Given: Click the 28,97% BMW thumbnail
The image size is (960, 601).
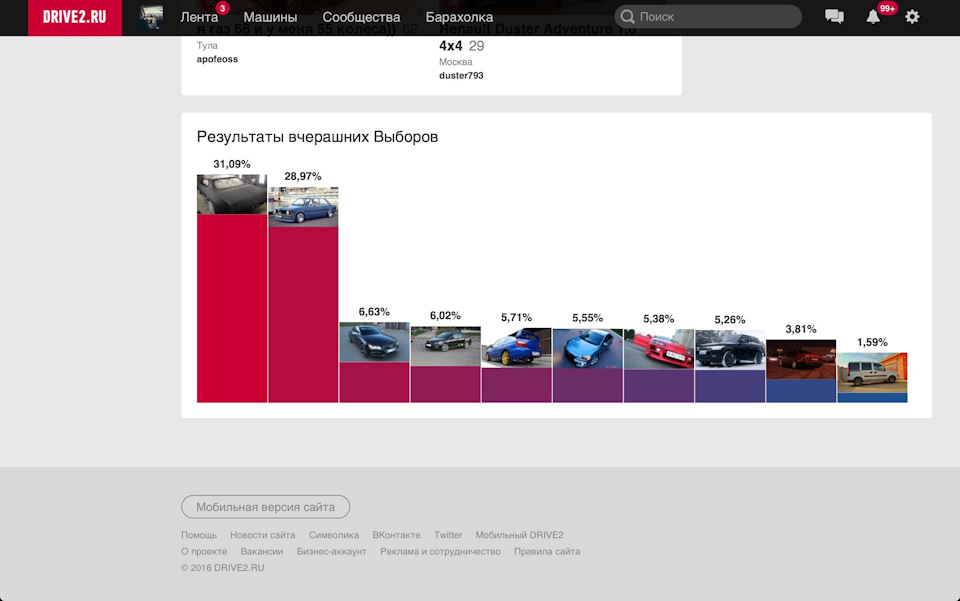Looking at the screenshot, I should pos(303,205).
